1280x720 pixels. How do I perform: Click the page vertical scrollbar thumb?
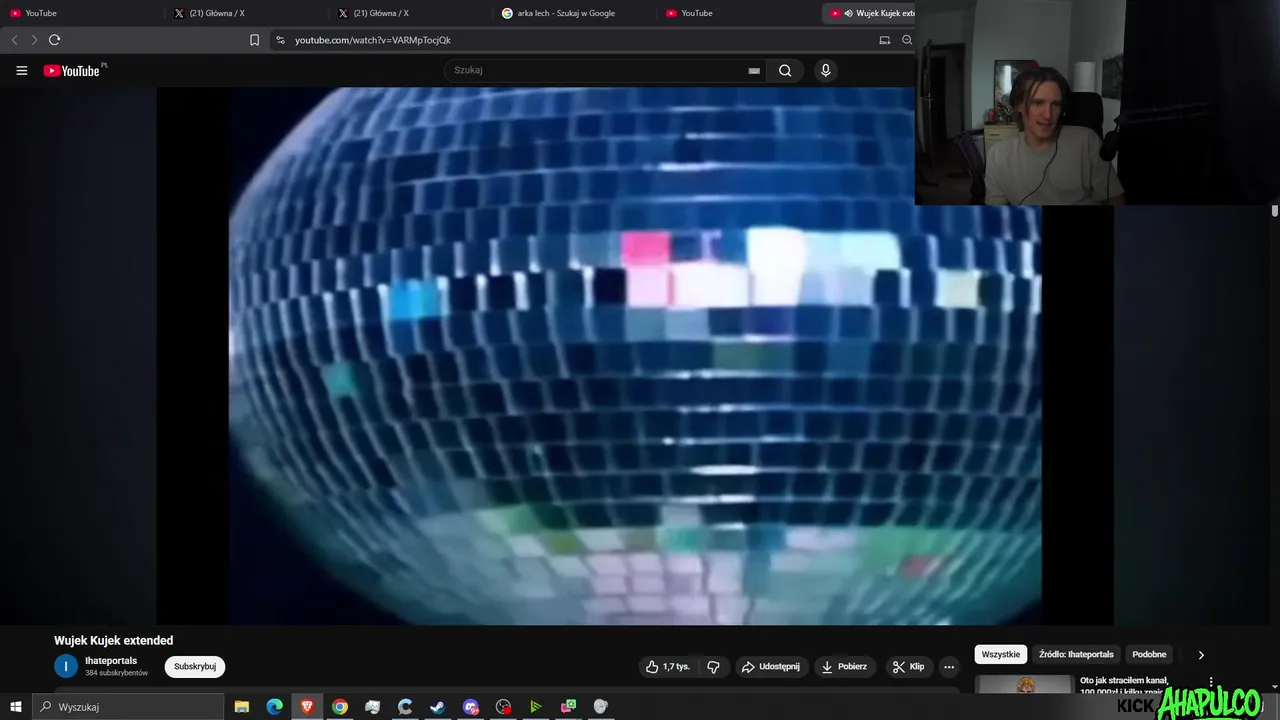[1275, 211]
